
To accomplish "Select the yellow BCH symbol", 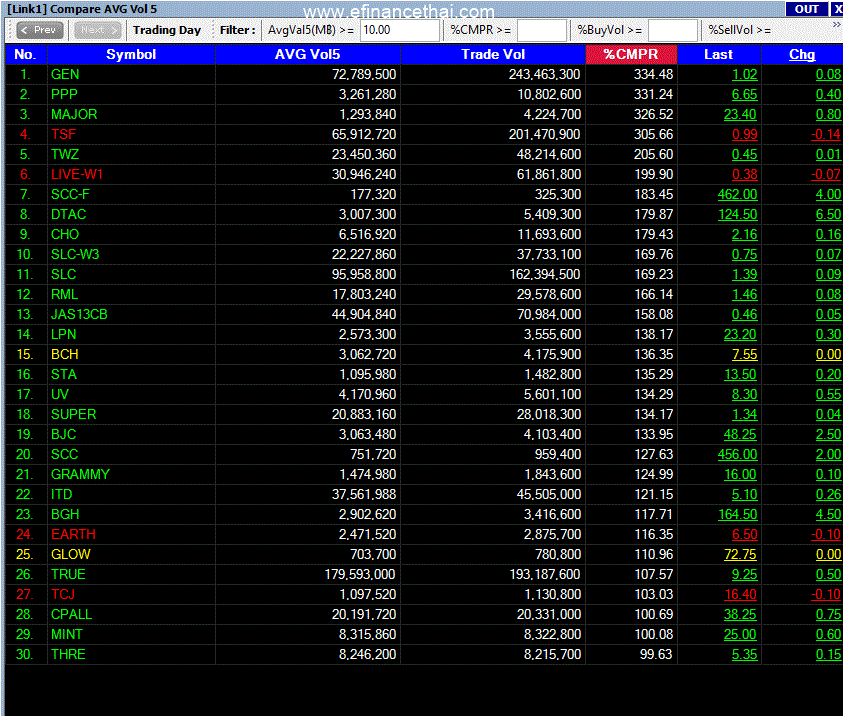I will (65, 354).
